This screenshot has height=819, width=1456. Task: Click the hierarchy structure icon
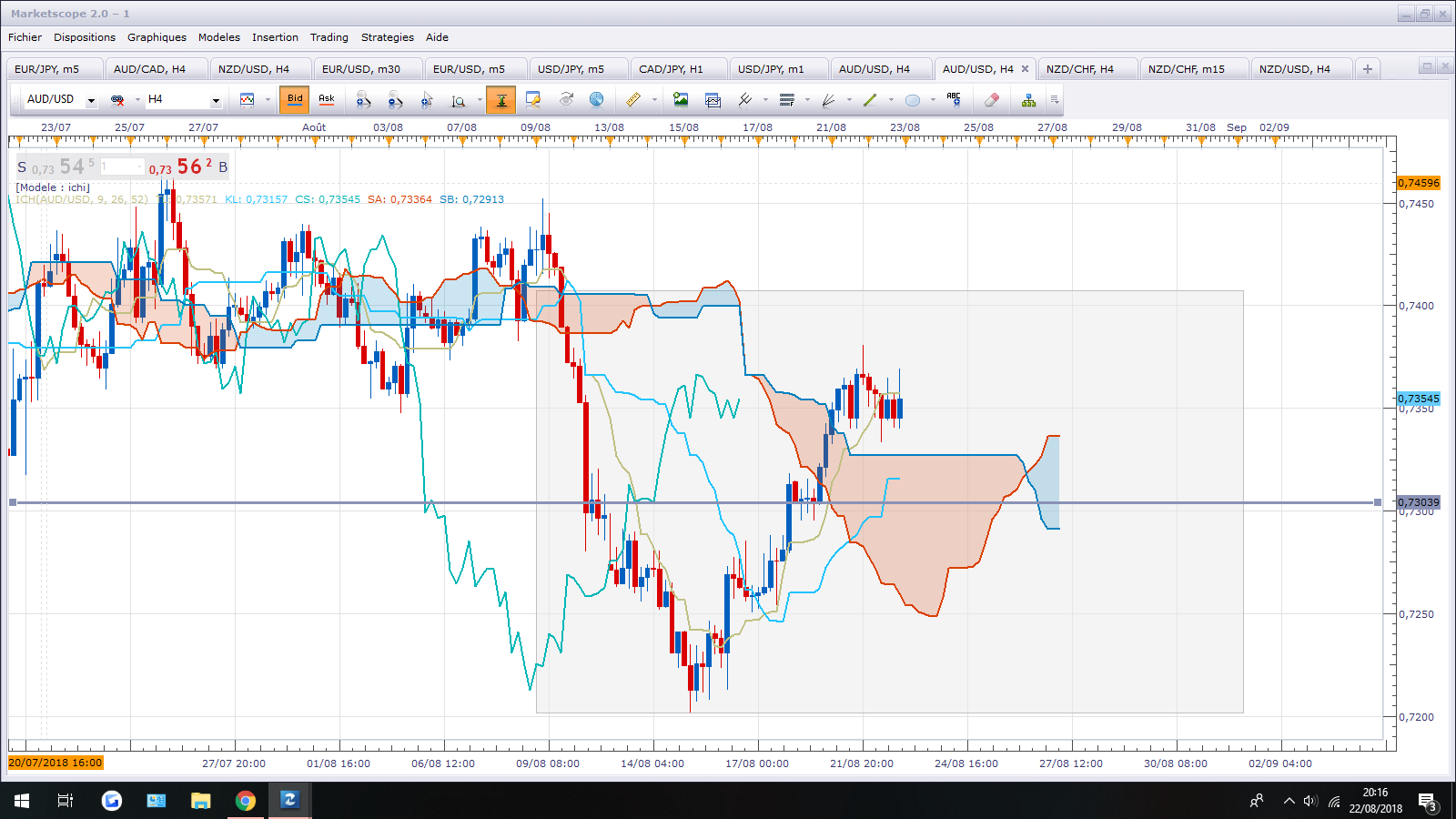(1028, 100)
